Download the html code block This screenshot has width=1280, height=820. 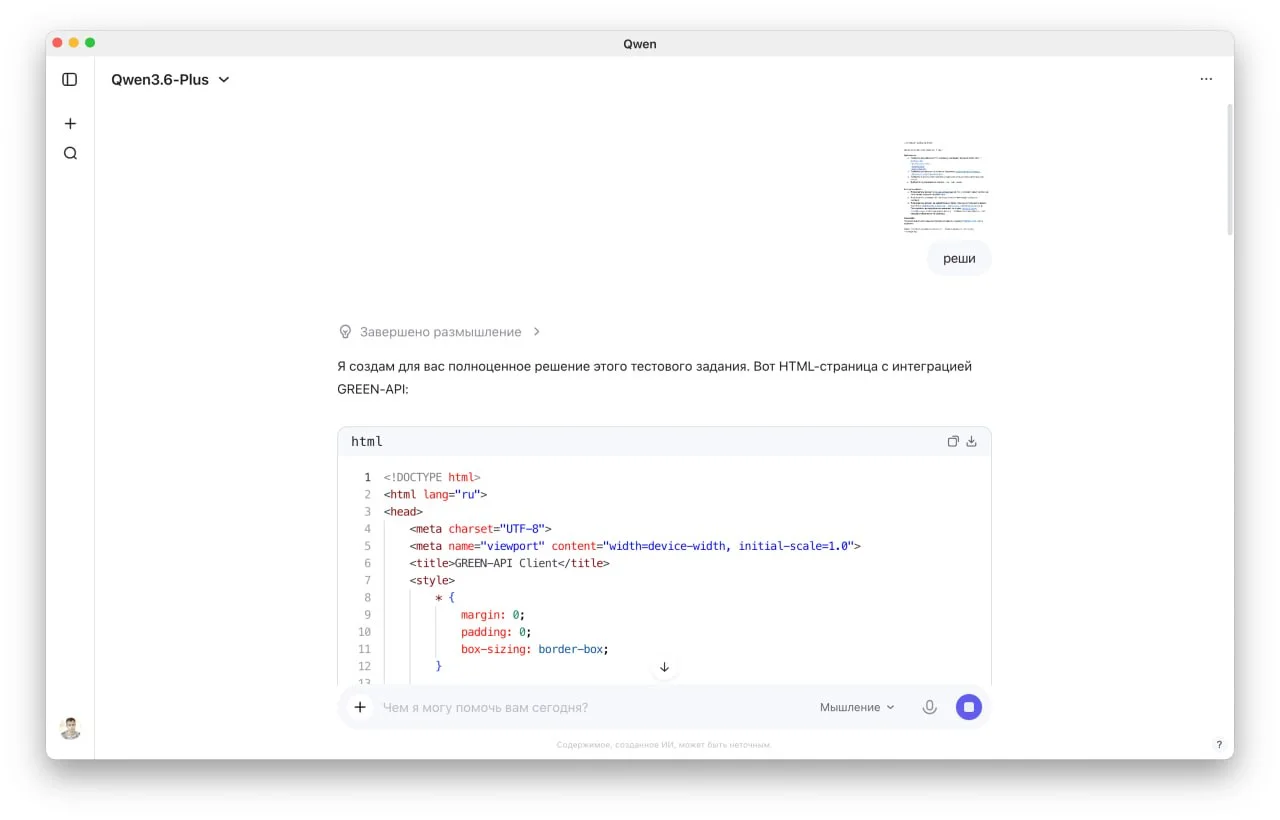coord(971,441)
